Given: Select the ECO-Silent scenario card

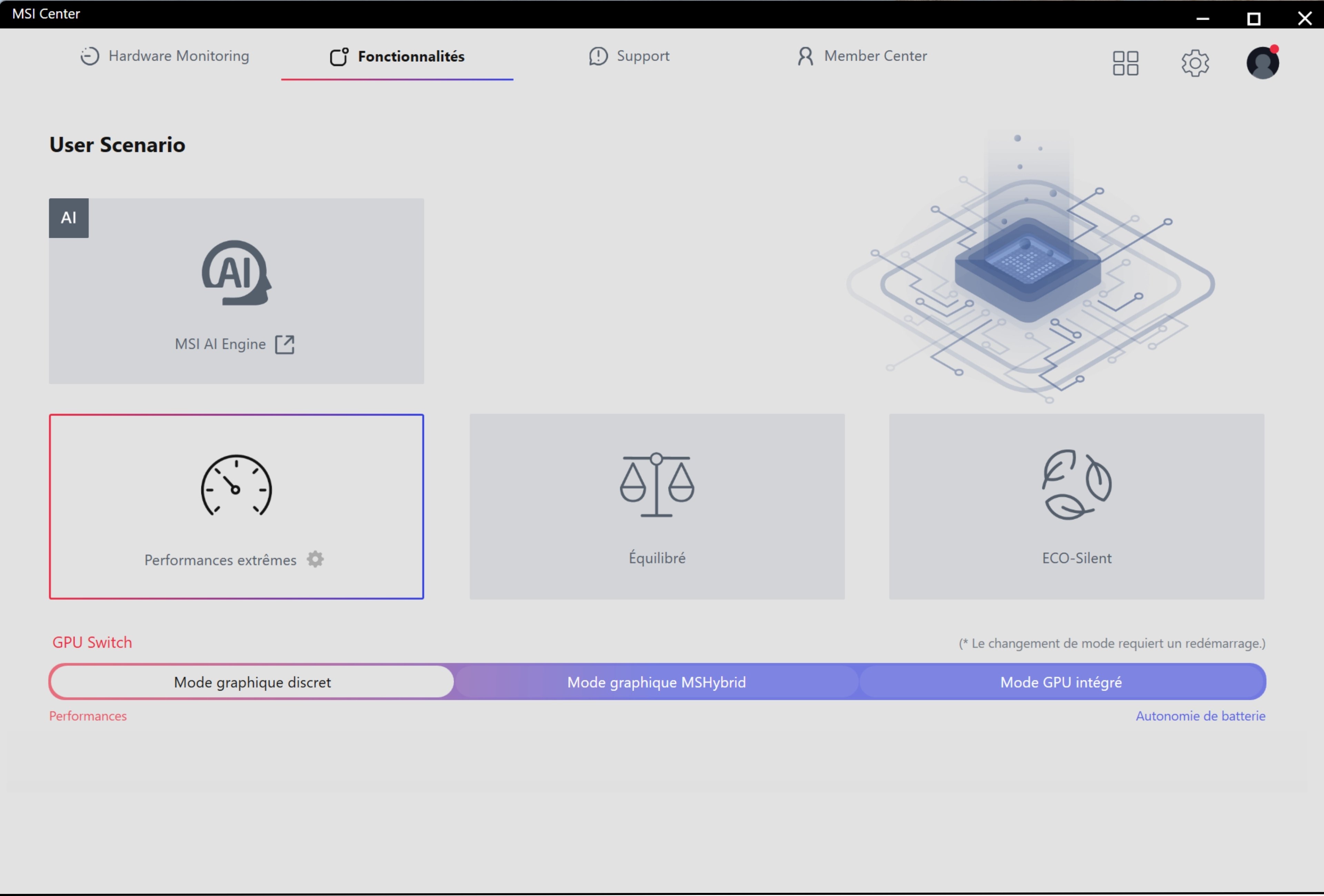Looking at the screenshot, I should coord(1077,506).
